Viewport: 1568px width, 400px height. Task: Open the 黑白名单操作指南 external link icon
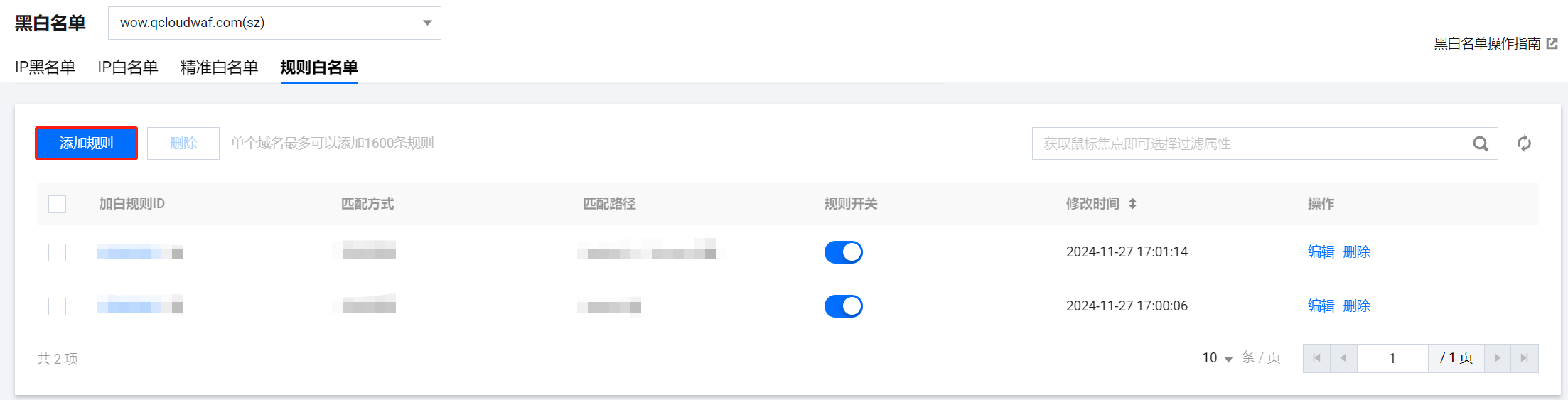[1552, 44]
